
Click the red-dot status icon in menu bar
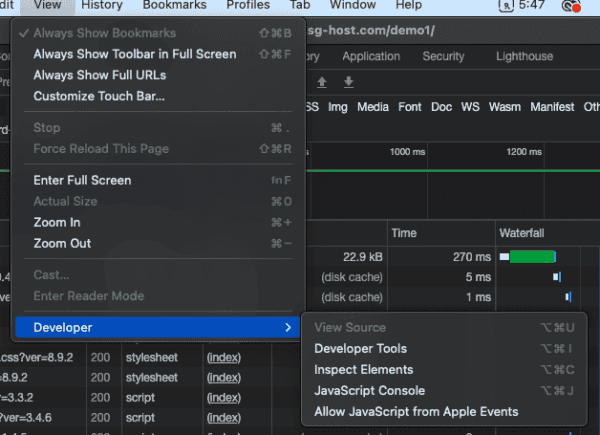pos(571,6)
